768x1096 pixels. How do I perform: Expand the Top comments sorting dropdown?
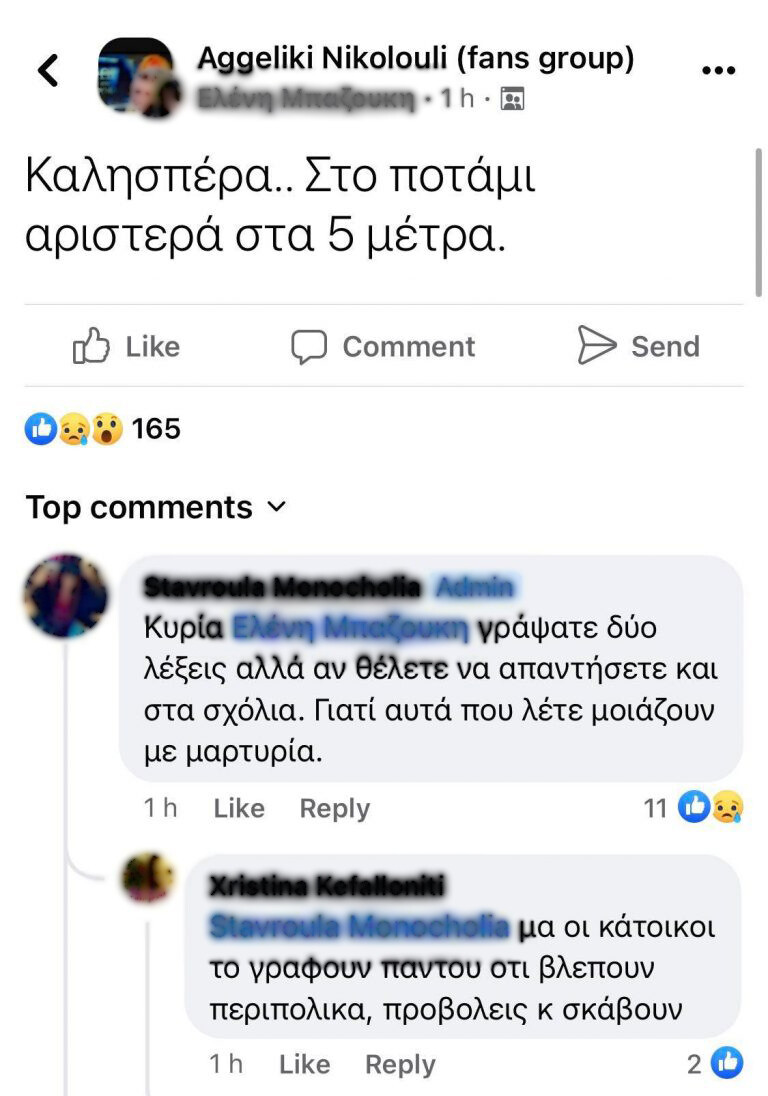[156, 507]
